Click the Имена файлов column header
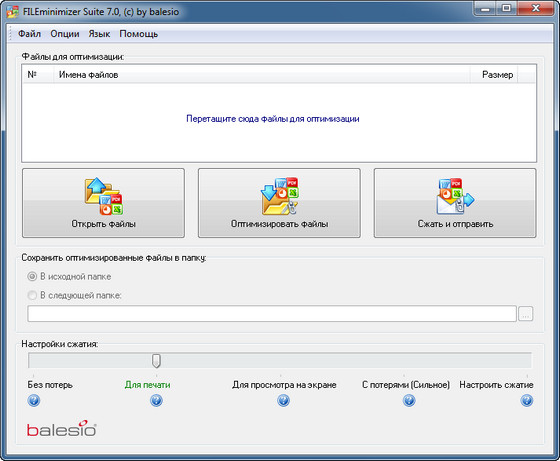The height and width of the screenshot is (461, 560). click(261, 75)
